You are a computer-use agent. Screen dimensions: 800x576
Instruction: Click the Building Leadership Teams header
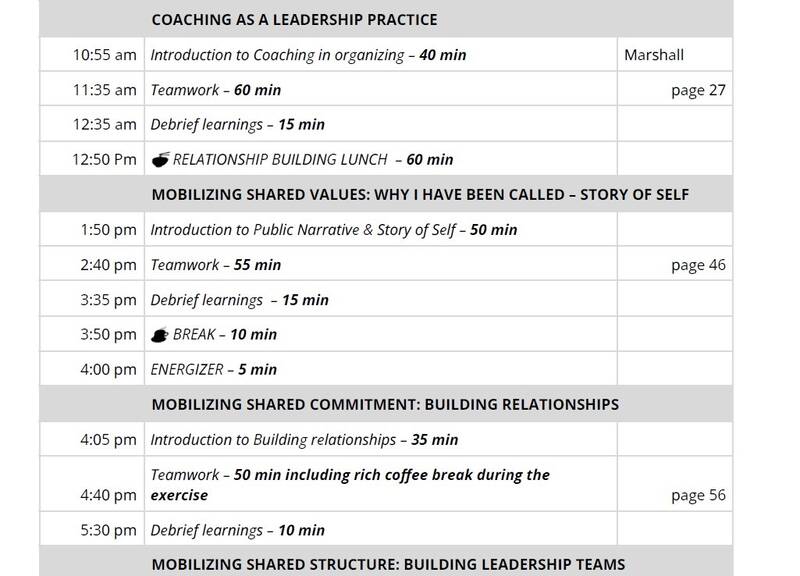click(388, 564)
